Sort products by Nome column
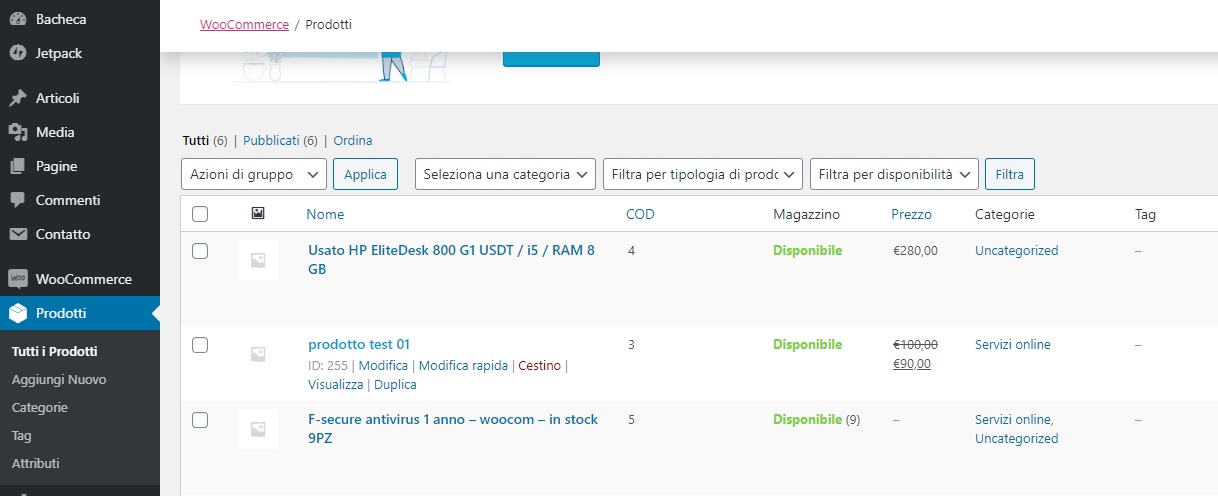Screen dimensions: 1218x496 coord(325,214)
